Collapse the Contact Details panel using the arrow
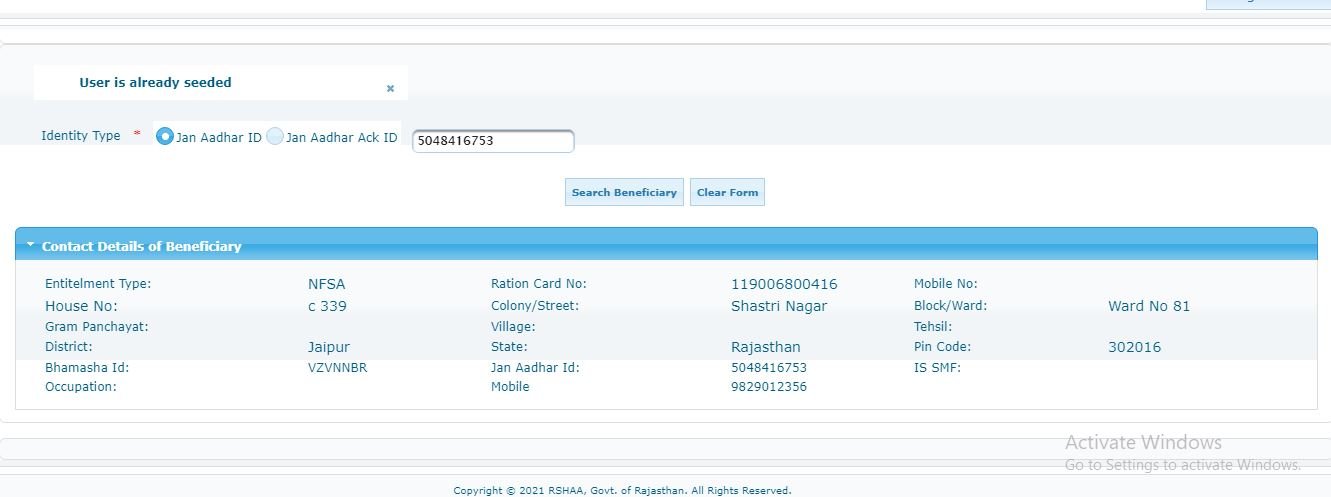 click(31, 245)
